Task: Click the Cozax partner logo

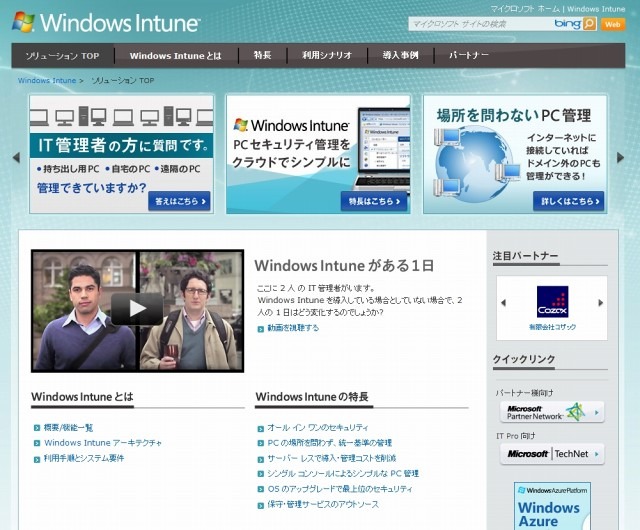Action: point(553,302)
